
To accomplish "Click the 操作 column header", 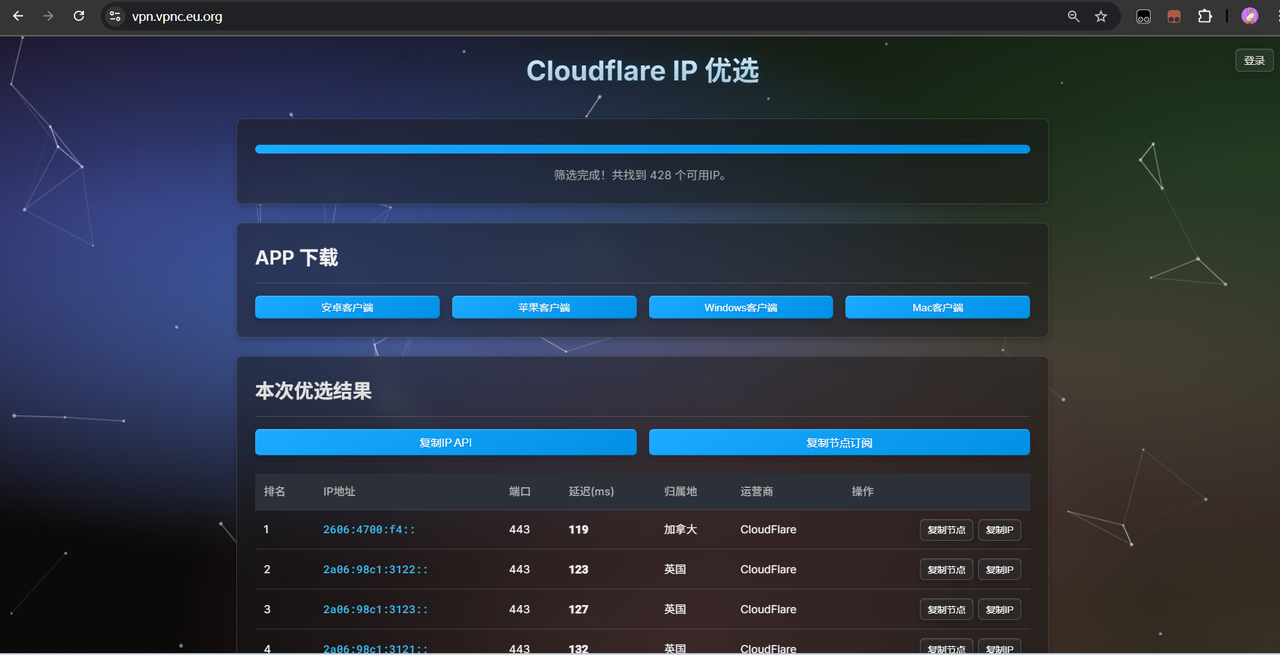I will pyautogui.click(x=863, y=492).
